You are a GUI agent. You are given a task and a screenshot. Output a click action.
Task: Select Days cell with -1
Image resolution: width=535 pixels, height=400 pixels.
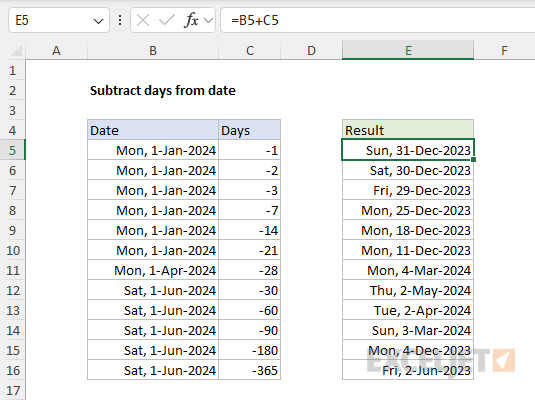tap(250, 150)
